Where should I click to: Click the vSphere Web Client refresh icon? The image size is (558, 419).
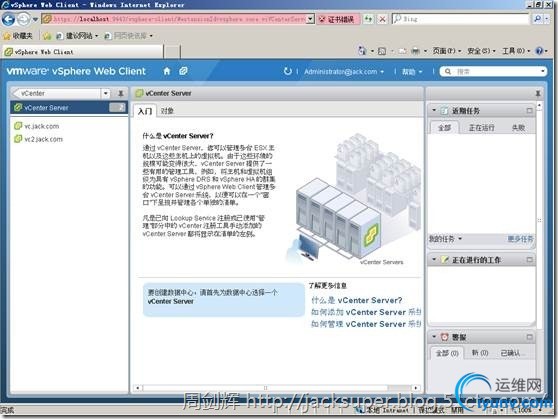click(288, 71)
